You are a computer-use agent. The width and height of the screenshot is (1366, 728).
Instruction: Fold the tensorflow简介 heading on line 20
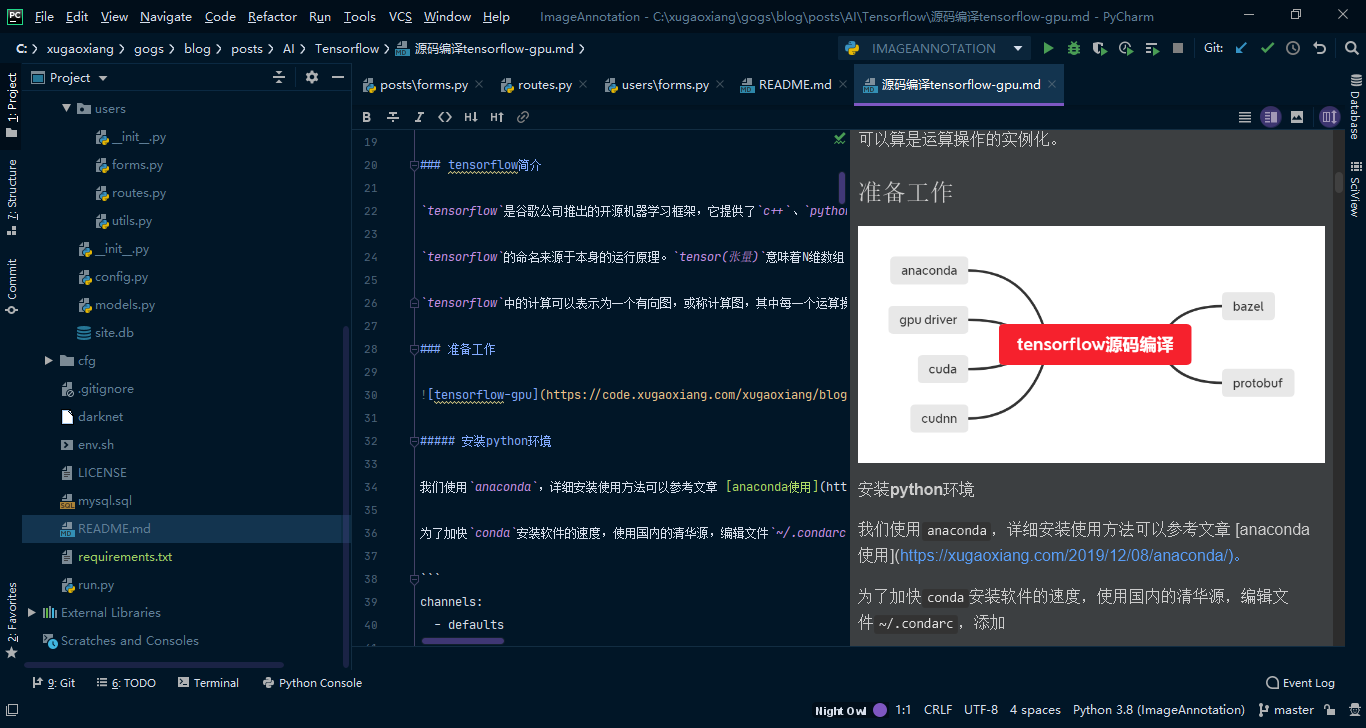tap(413, 165)
